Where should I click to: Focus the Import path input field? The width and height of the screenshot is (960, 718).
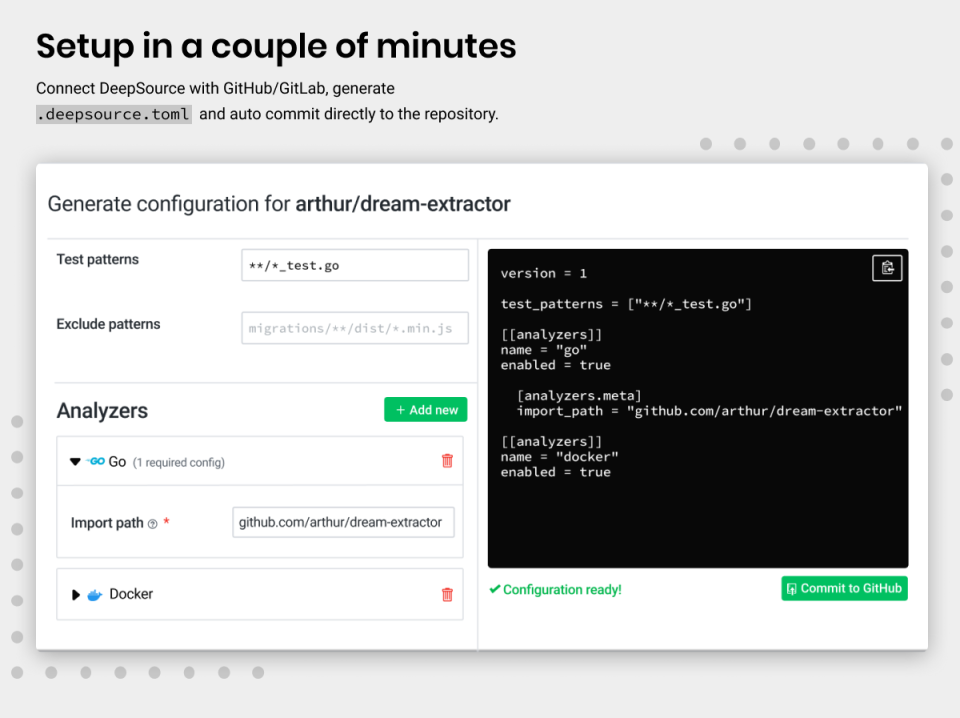(343, 522)
